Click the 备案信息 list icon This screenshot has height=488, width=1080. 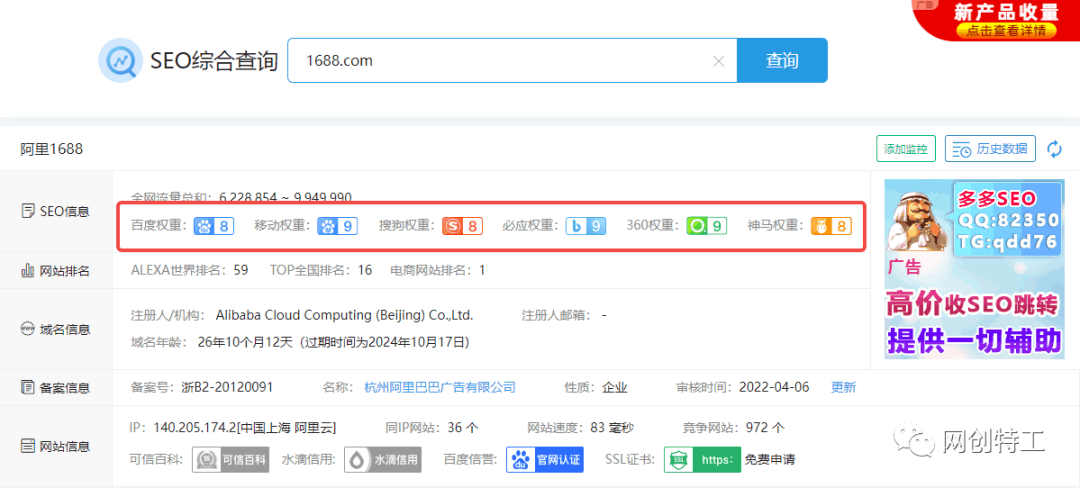point(28,388)
